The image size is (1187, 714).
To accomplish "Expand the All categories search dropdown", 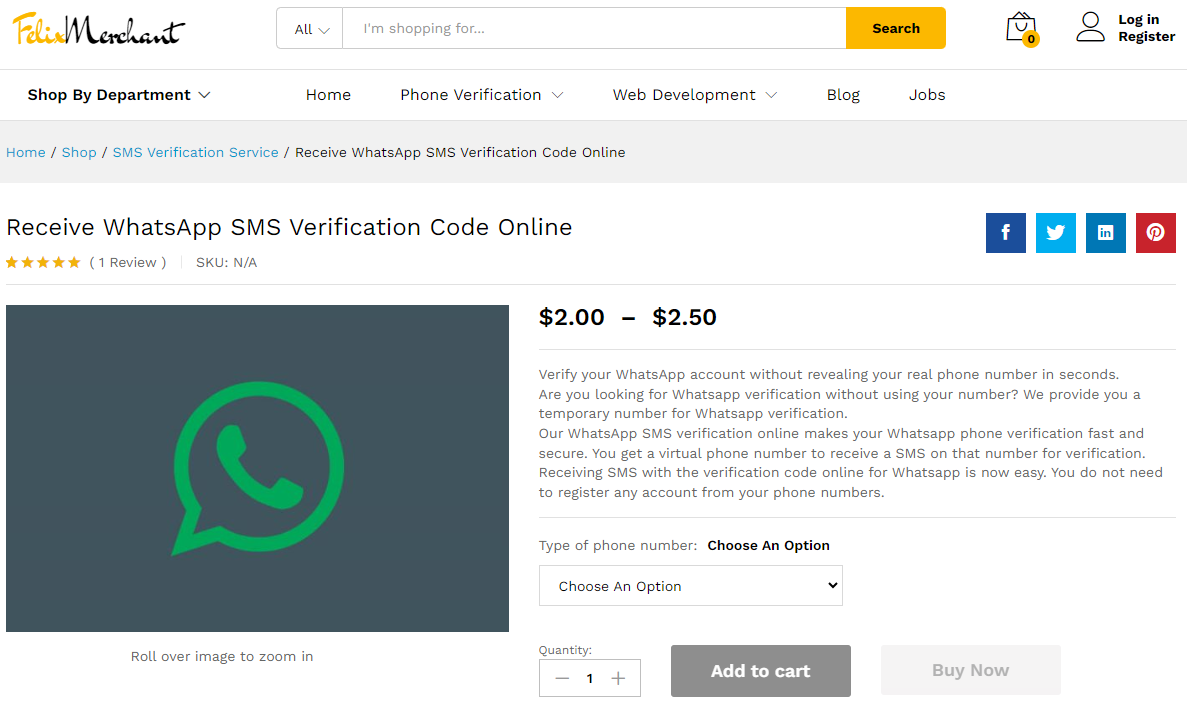I will [x=311, y=29].
